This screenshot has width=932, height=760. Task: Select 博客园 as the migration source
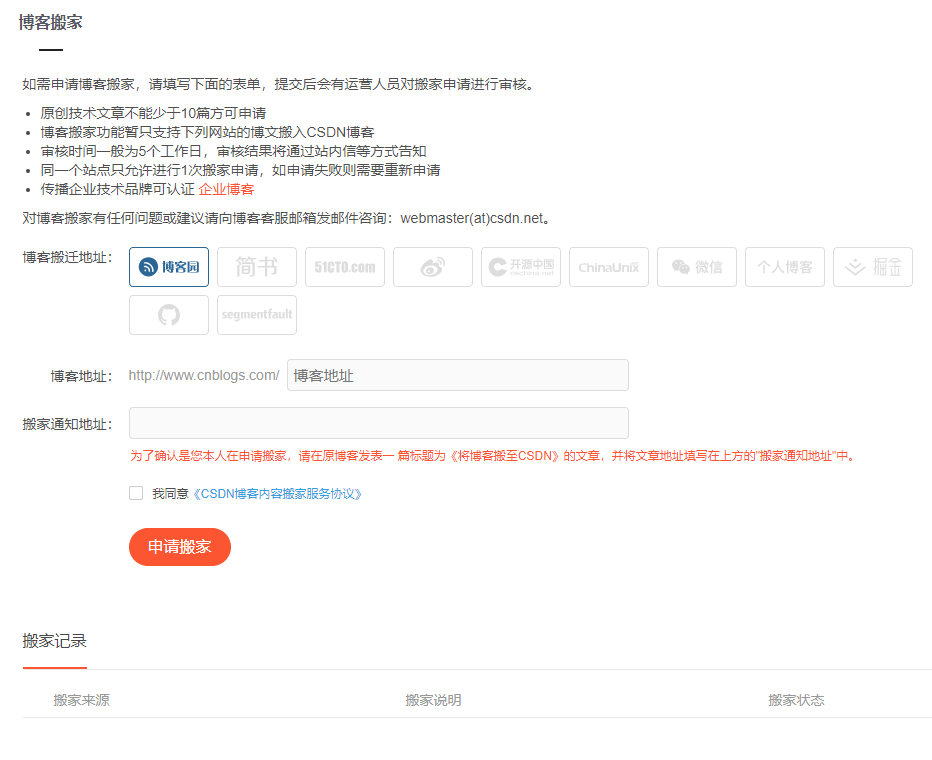pyautogui.click(x=168, y=266)
